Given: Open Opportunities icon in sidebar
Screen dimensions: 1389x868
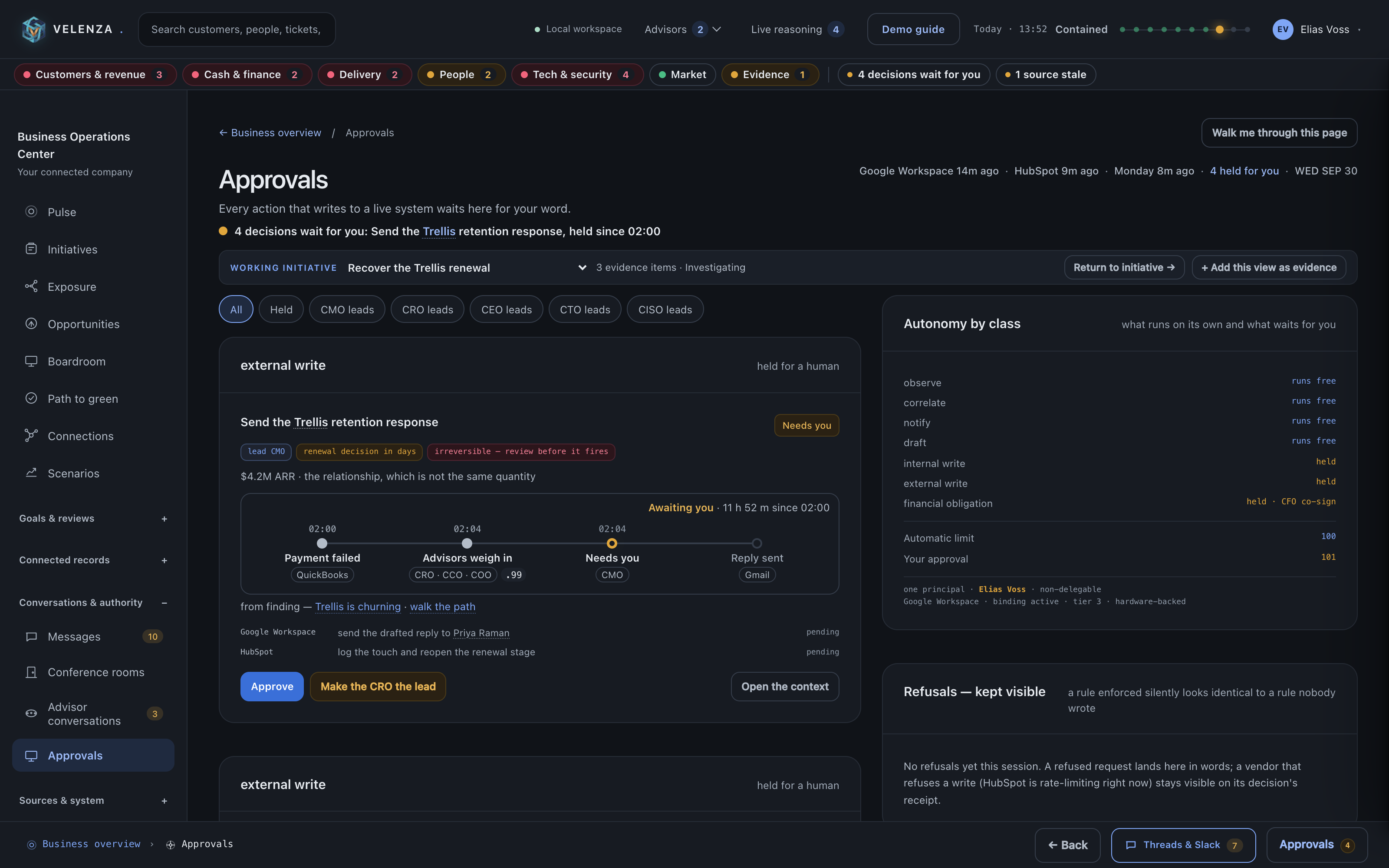Looking at the screenshot, I should pos(32,323).
